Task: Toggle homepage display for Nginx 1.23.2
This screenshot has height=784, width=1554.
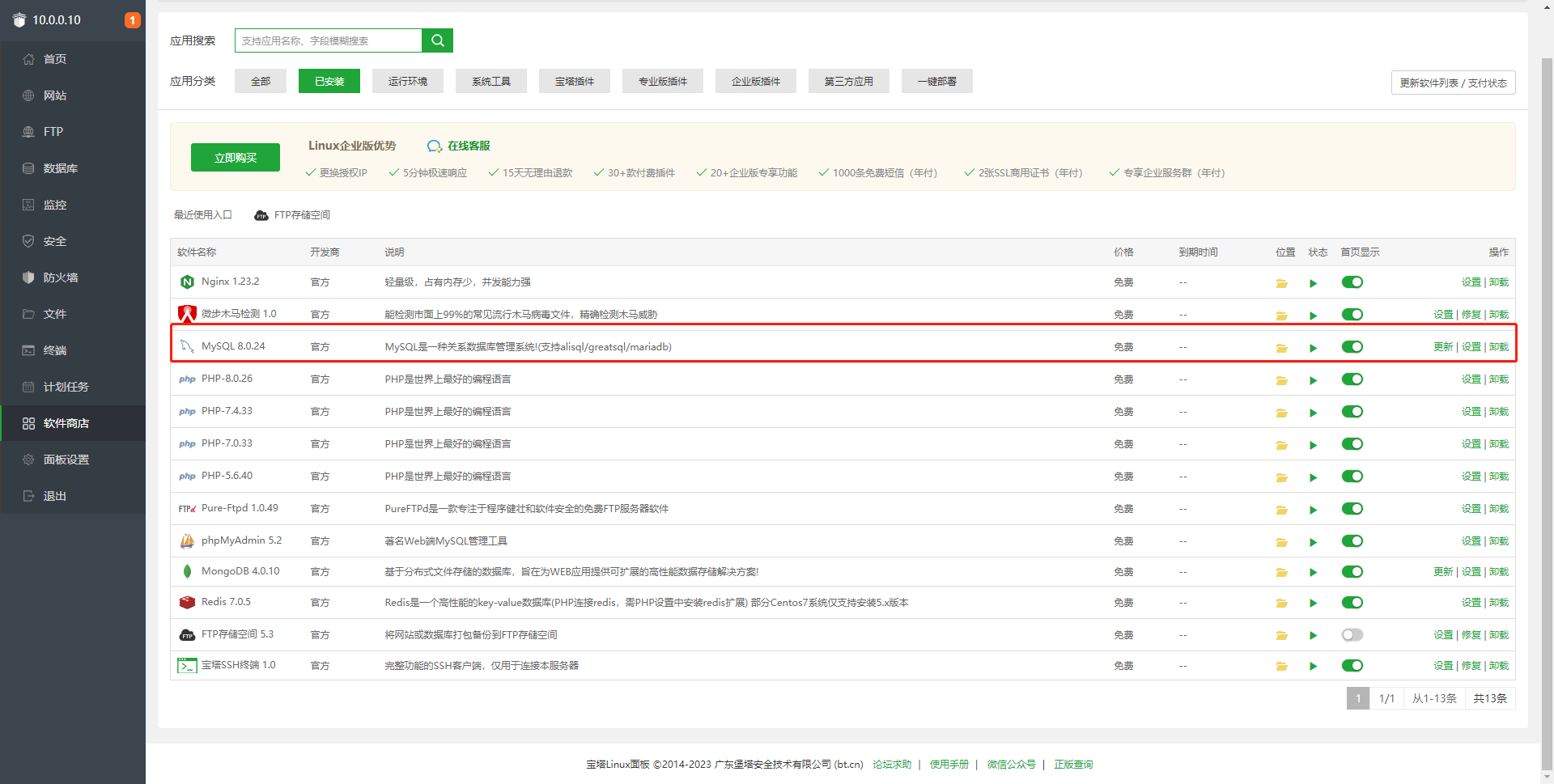Action: (1352, 282)
